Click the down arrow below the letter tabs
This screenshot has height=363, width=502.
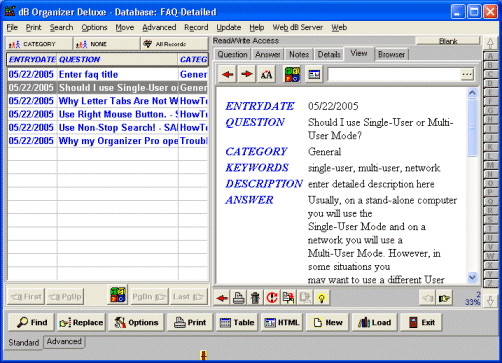pos(490,301)
